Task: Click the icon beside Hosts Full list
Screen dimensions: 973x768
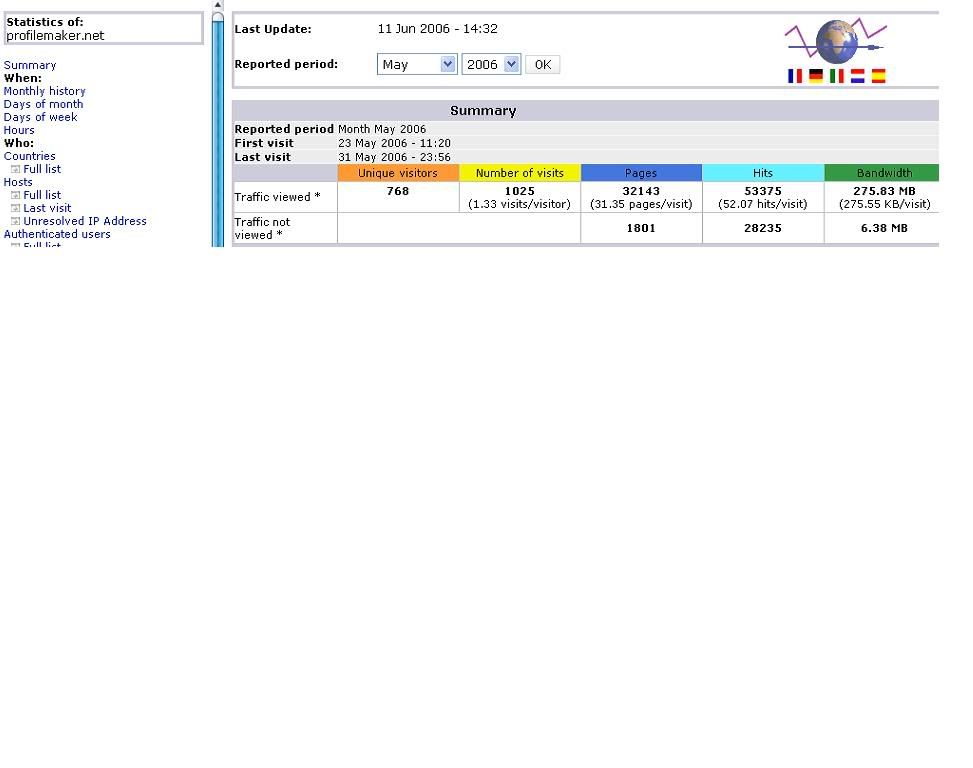Action: (x=16, y=195)
